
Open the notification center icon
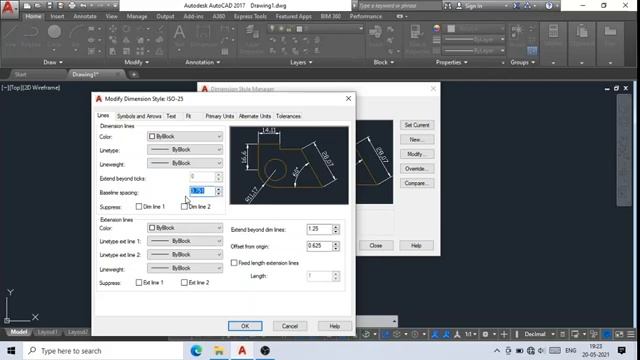(622, 351)
